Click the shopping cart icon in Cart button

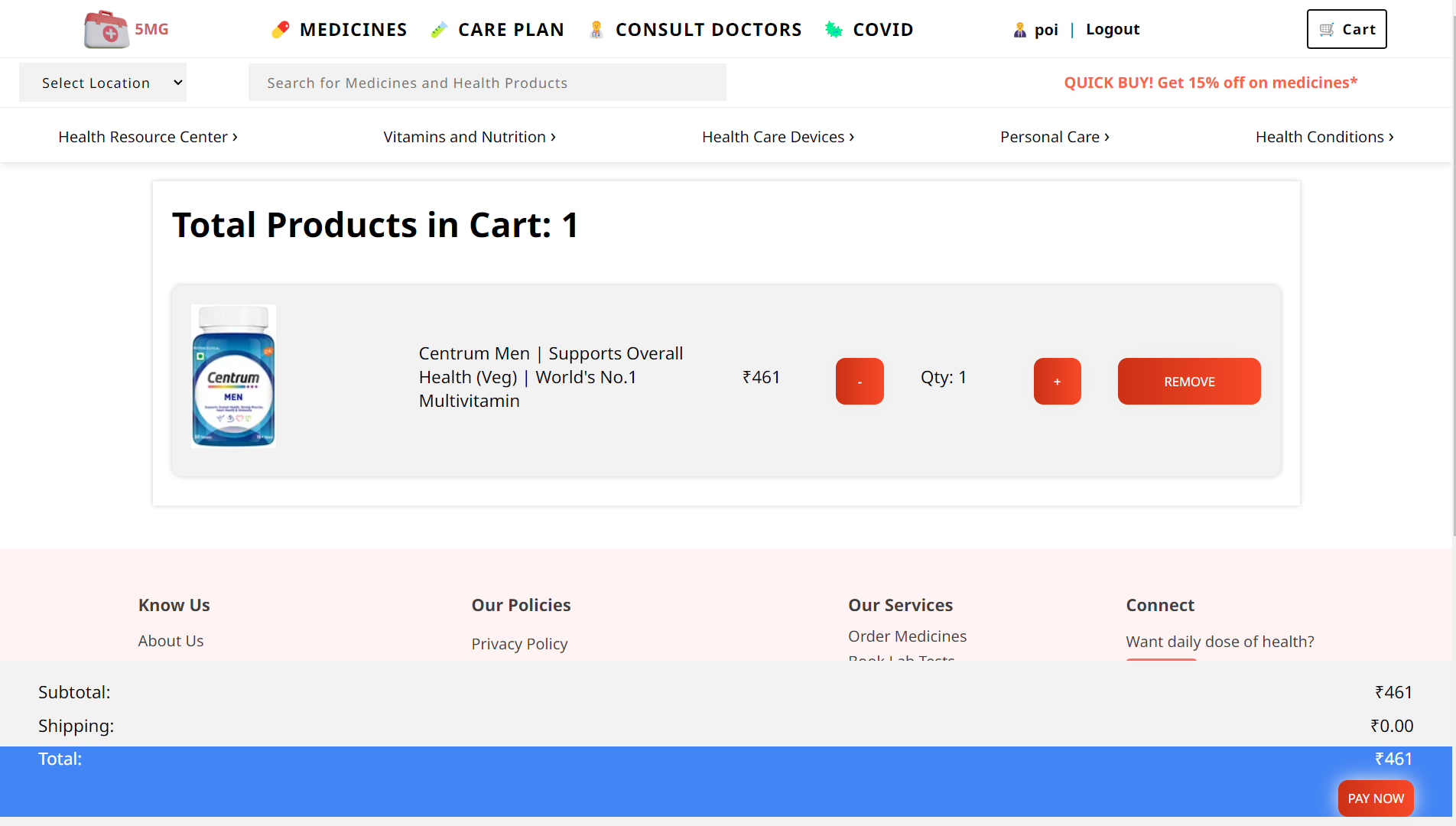point(1327,30)
